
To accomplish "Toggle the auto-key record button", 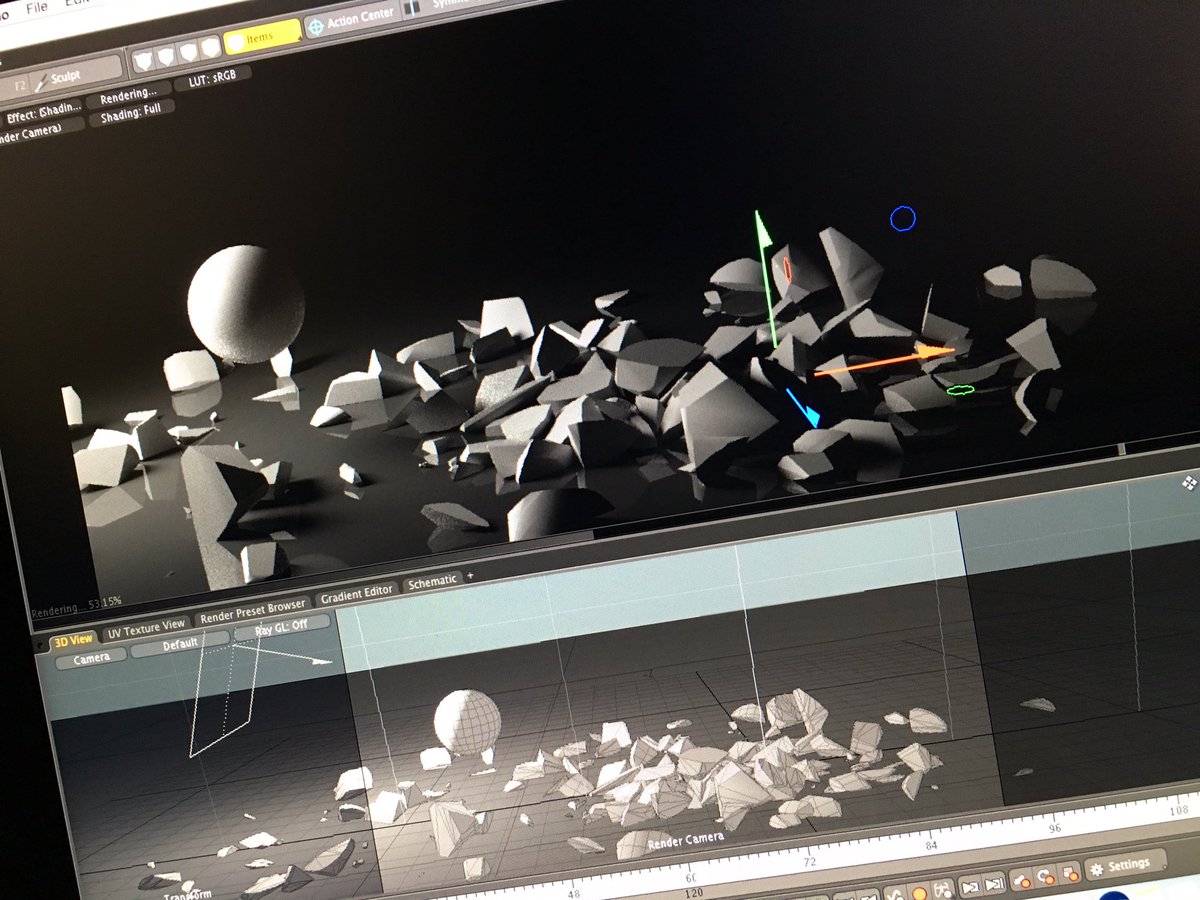I will 919,893.
